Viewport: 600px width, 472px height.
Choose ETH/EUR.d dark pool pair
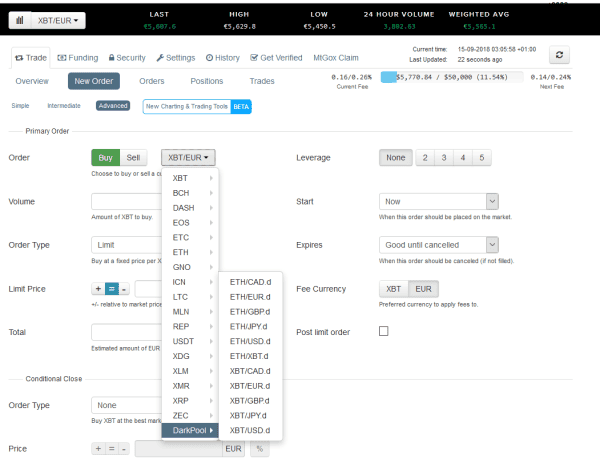pos(250,297)
